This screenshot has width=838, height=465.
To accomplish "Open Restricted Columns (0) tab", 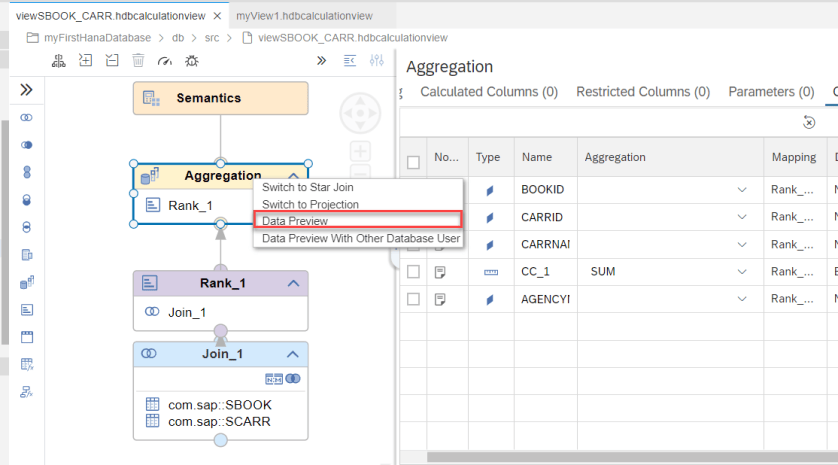I will click(643, 92).
